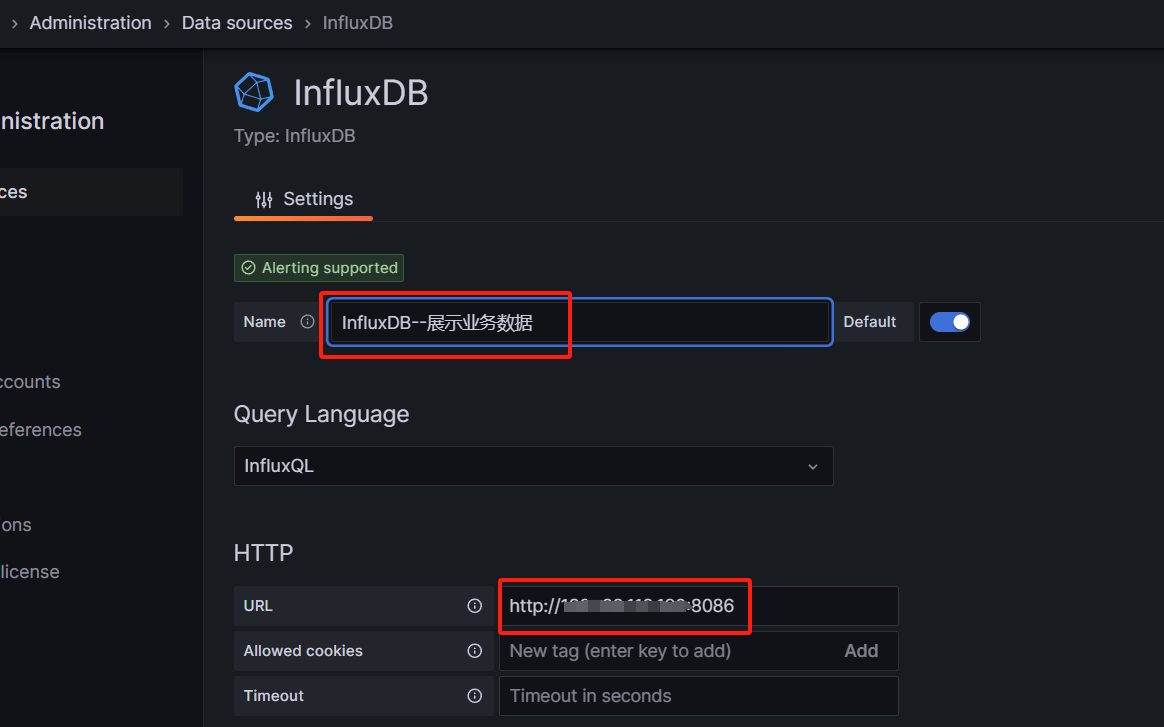Image resolution: width=1164 pixels, height=727 pixels.
Task: Click the Allowed cookies info icon
Action: pyautogui.click(x=474, y=651)
